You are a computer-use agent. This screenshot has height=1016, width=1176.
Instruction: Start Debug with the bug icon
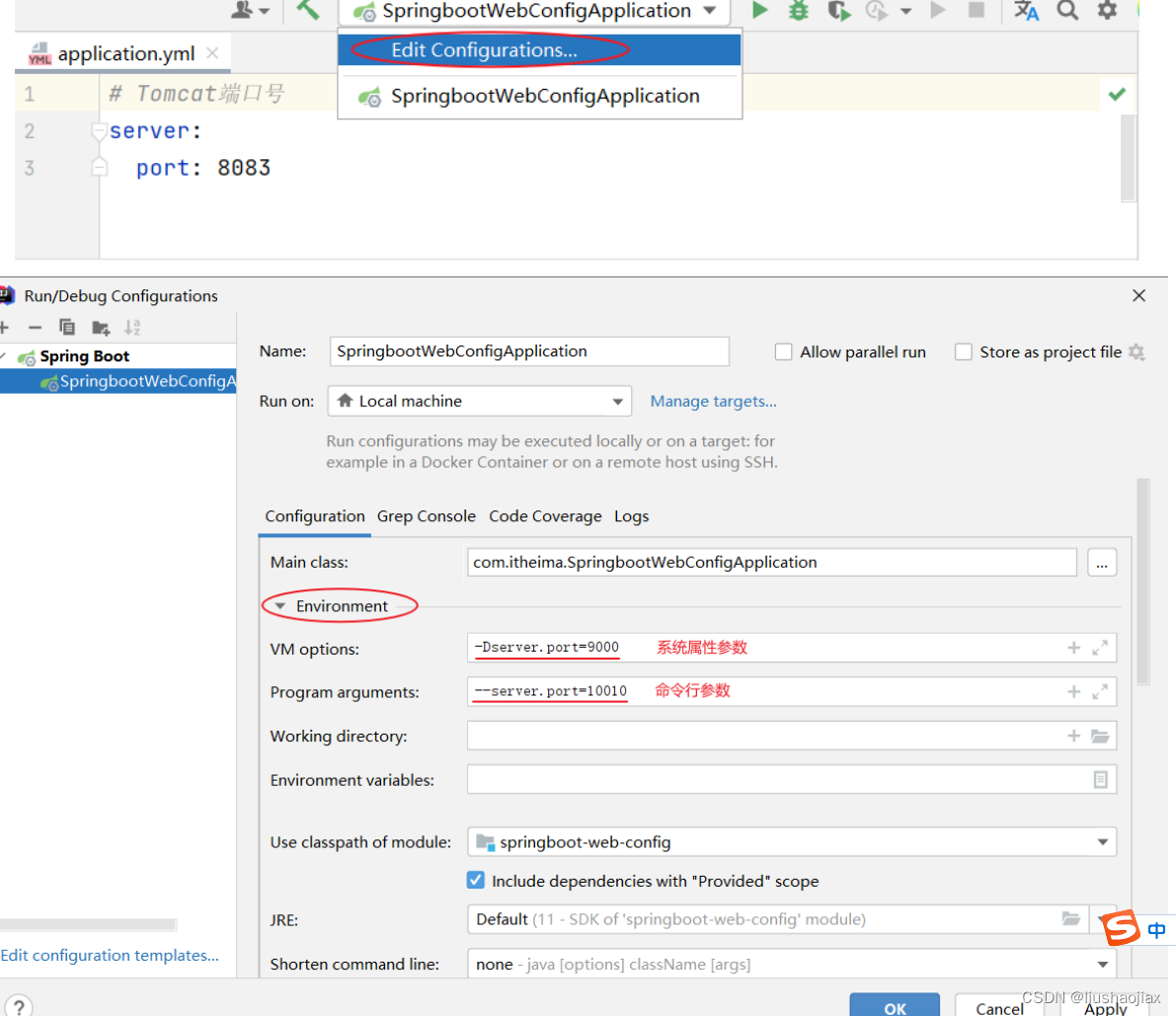coord(799,11)
